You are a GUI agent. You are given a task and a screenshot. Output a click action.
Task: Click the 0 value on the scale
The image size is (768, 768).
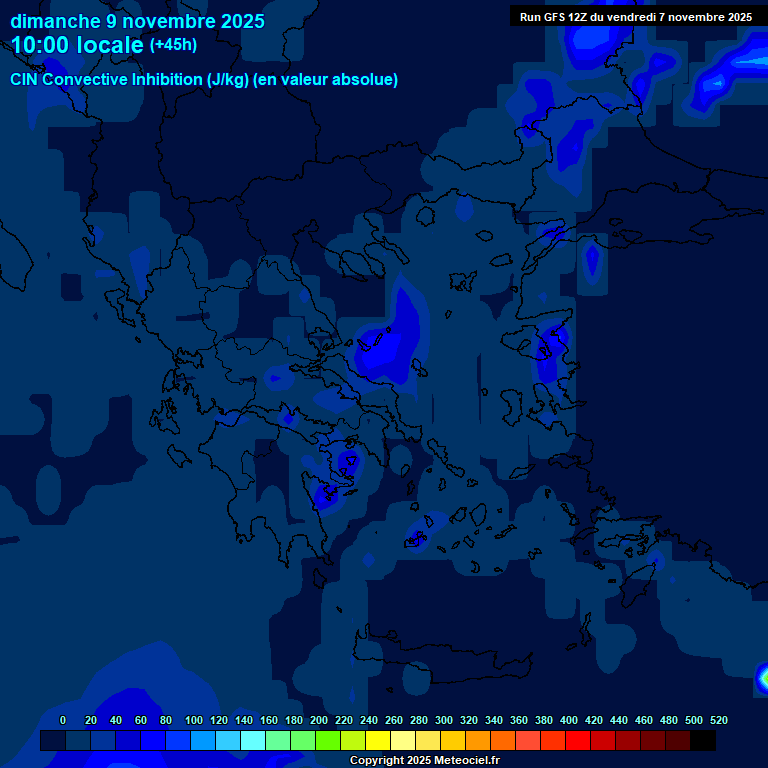click(x=63, y=720)
